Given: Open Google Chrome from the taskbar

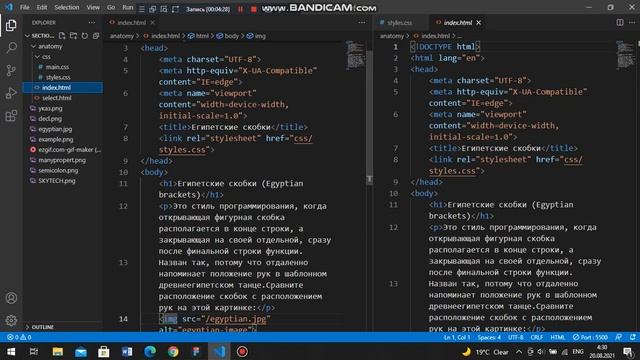Looking at the screenshot, I should point(173,351).
